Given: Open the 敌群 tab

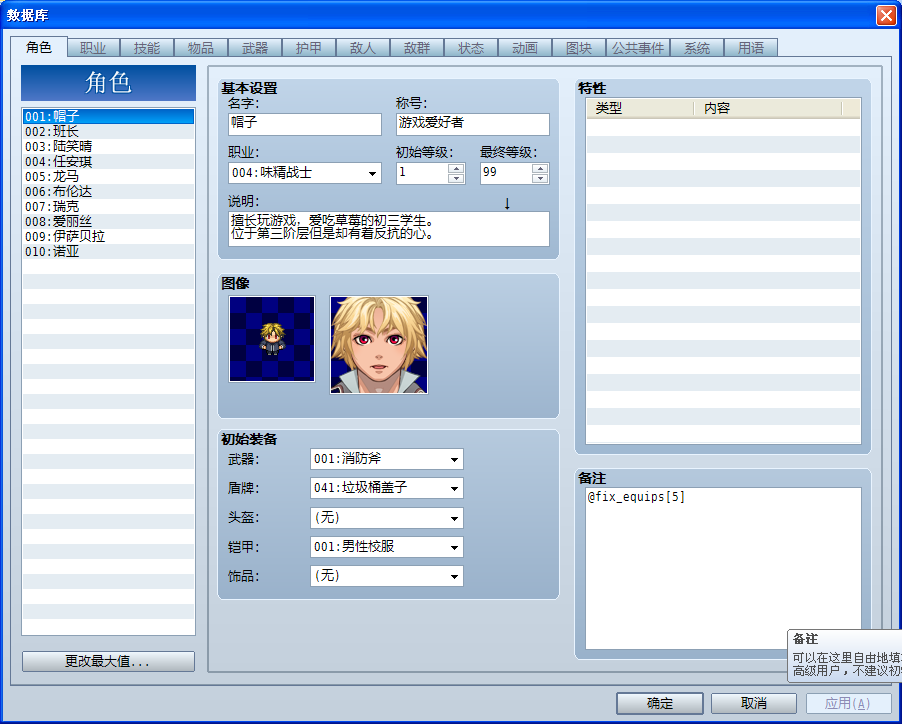Looking at the screenshot, I should point(416,48).
